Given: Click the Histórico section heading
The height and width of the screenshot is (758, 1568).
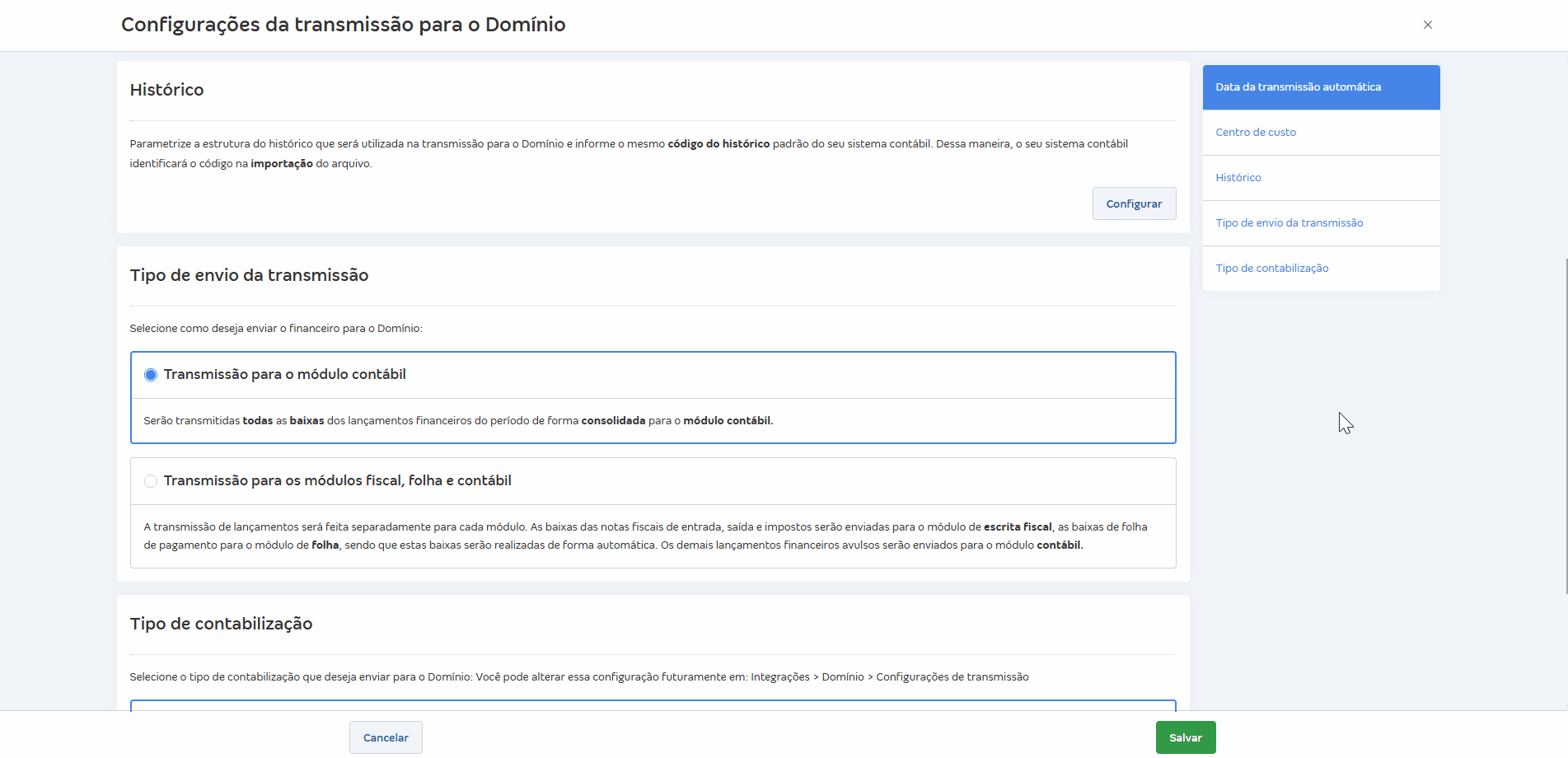Looking at the screenshot, I should (166, 90).
